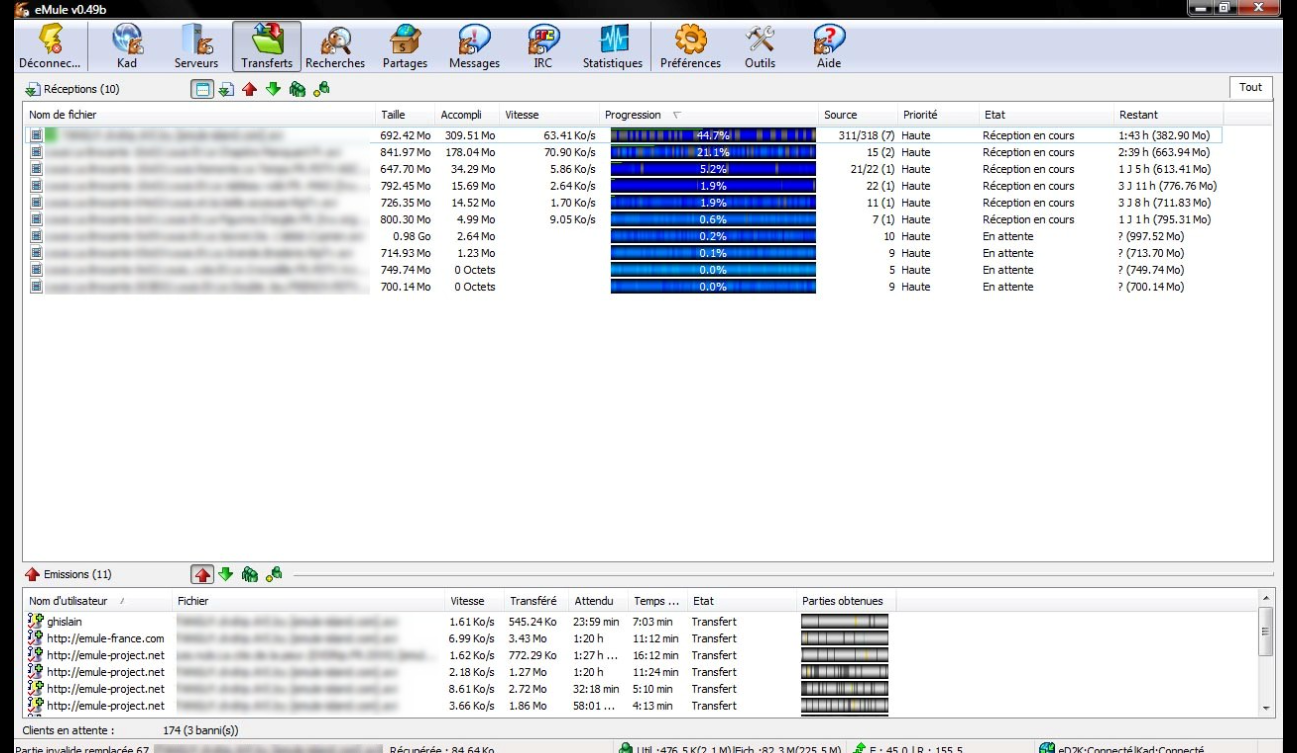Sort by the Restant column header

(x=1168, y=115)
